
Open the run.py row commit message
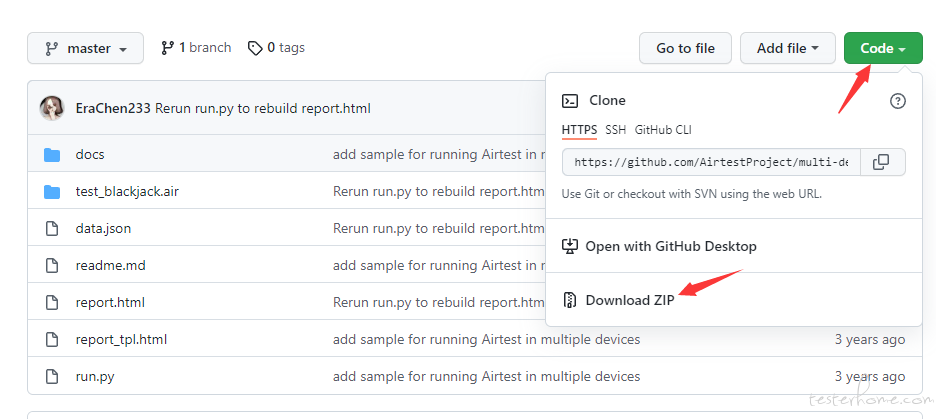[487, 377]
